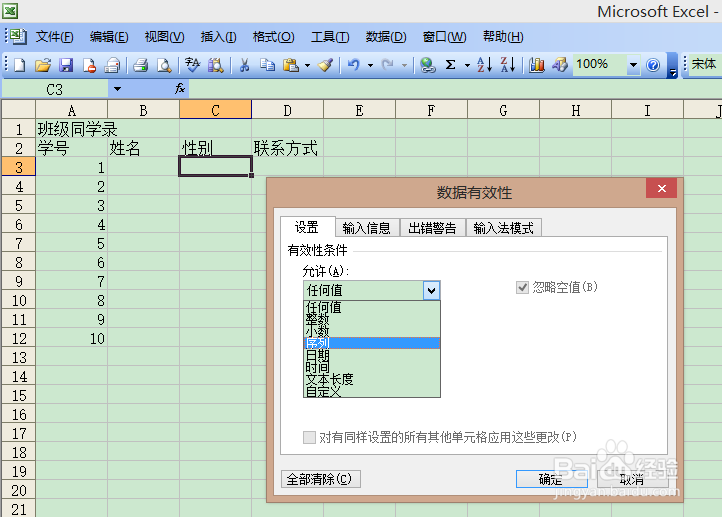Open the 格式(O) menu

tap(274, 37)
